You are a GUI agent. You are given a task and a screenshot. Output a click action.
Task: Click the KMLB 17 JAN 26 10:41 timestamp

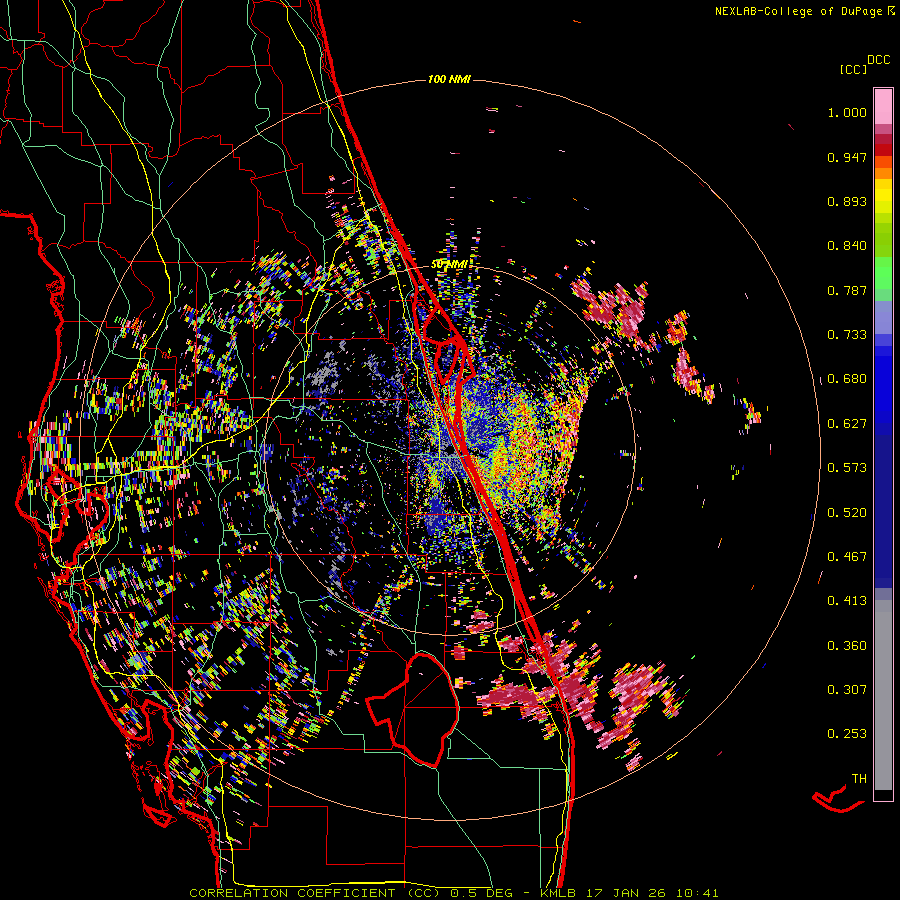(x=629, y=893)
